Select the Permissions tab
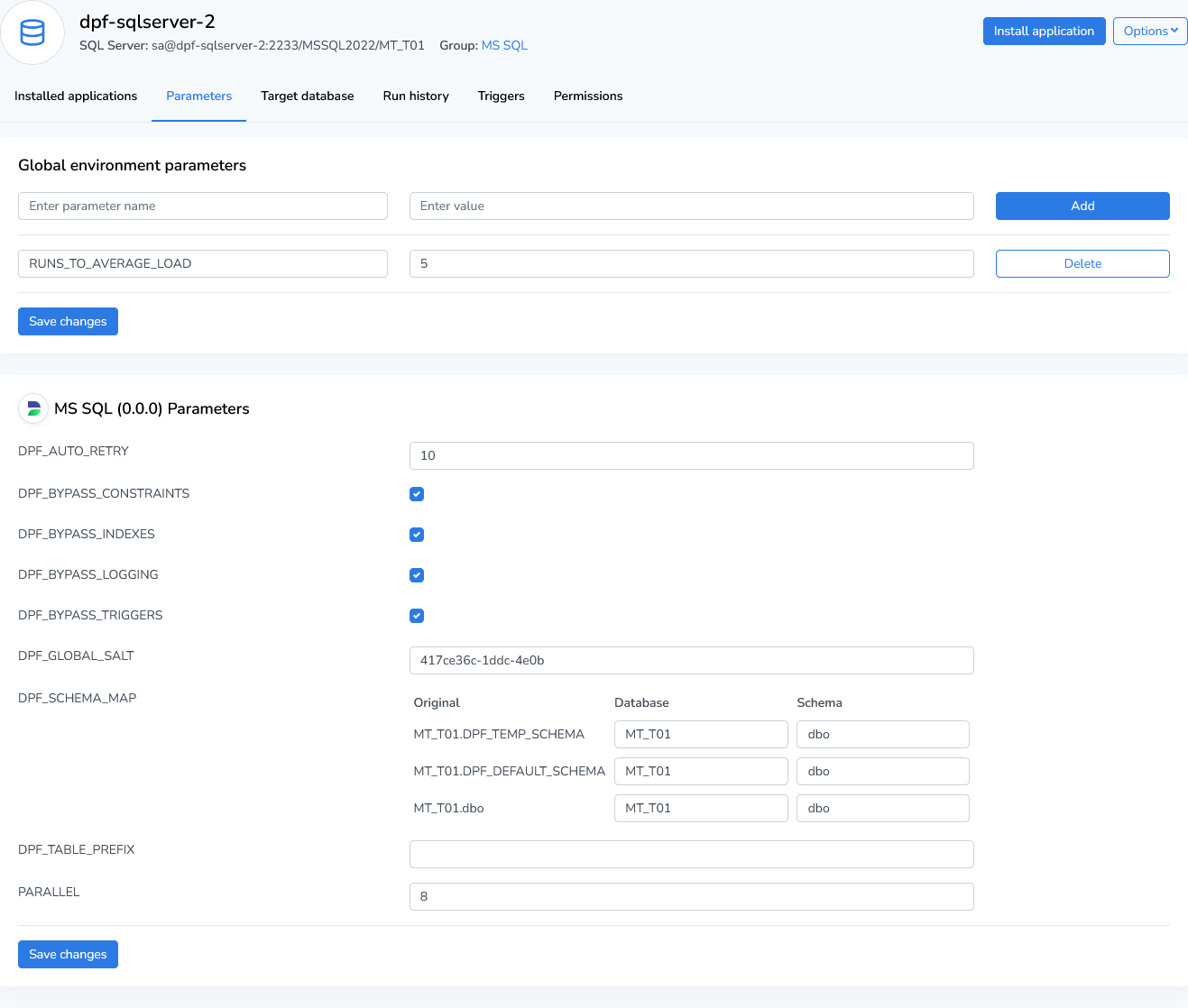 pyautogui.click(x=587, y=96)
